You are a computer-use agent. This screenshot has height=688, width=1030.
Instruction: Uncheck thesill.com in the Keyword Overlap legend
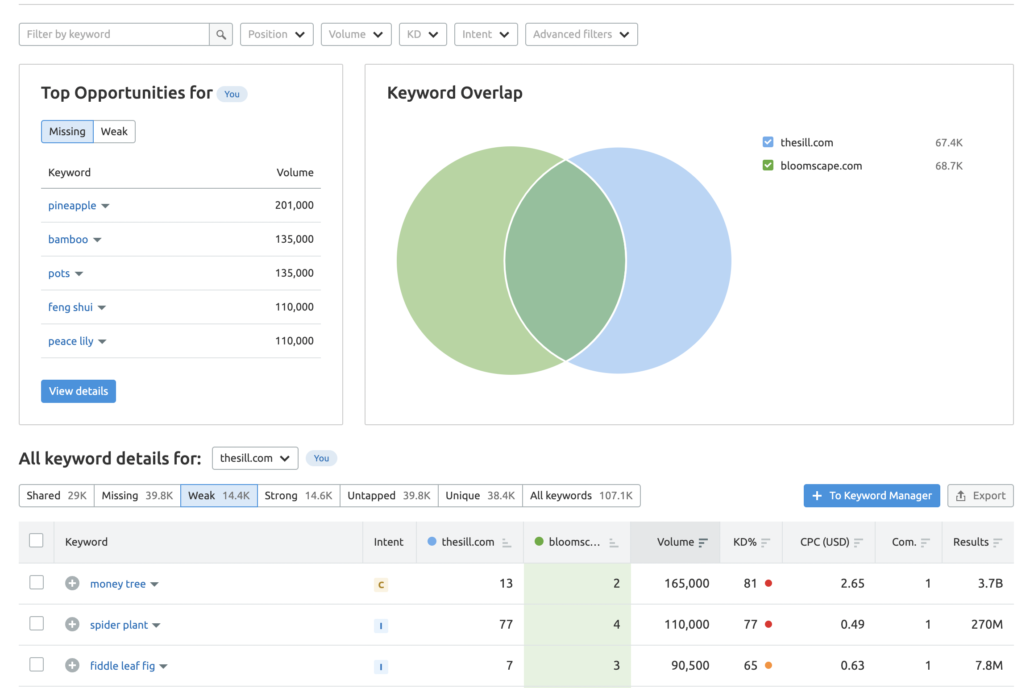point(767,142)
